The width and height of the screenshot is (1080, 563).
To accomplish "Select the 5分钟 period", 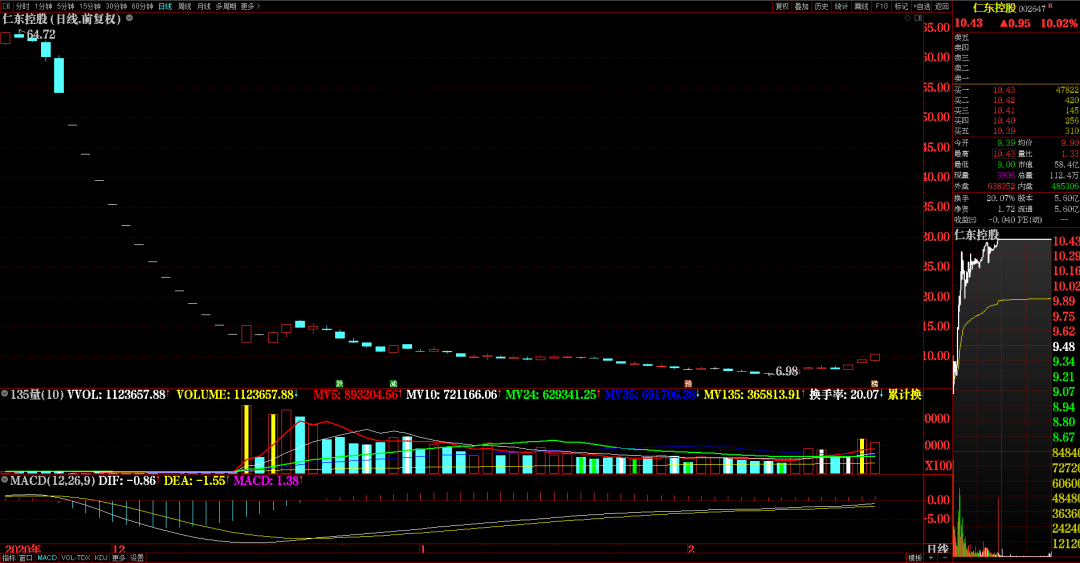I will 65,6.
